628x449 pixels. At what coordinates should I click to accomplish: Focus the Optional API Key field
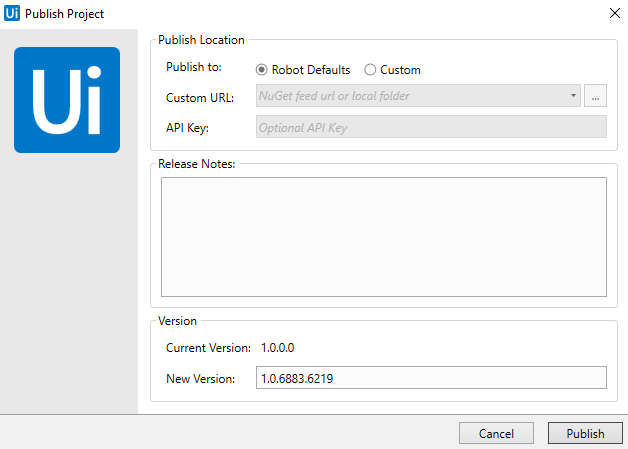coord(430,127)
